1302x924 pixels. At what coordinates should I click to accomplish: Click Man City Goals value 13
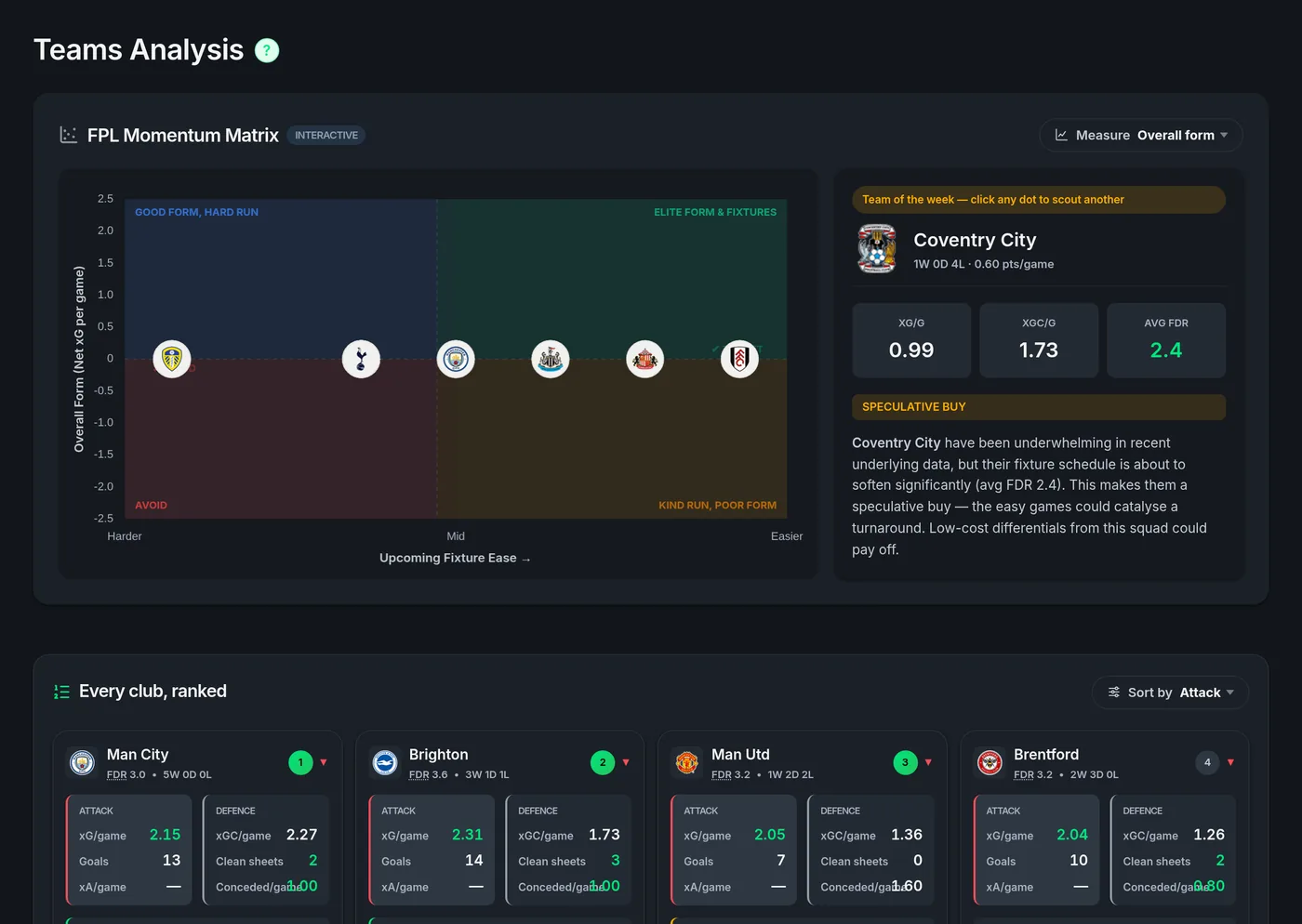(x=172, y=861)
